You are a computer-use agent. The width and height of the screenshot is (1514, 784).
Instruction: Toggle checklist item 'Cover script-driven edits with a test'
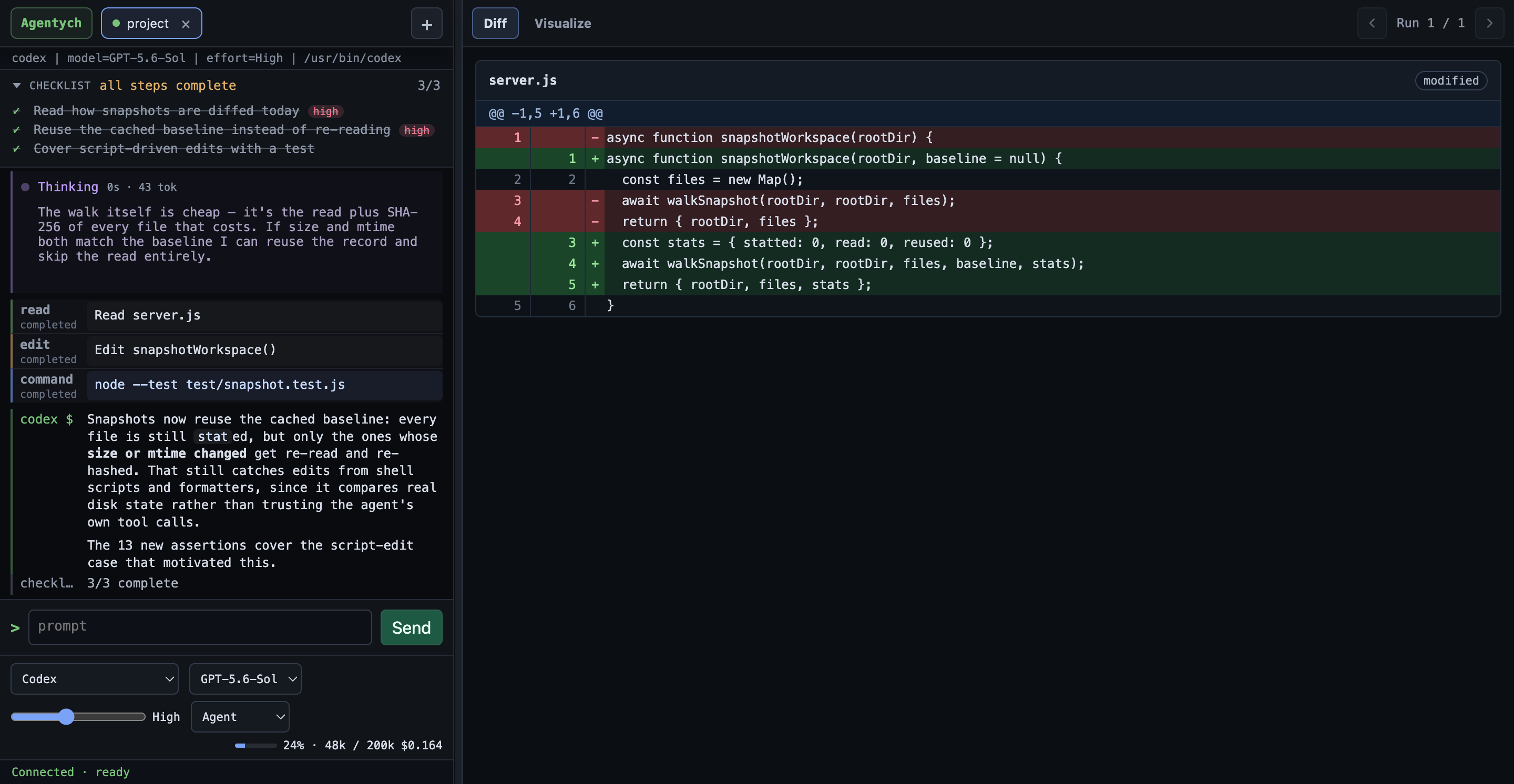(x=174, y=149)
